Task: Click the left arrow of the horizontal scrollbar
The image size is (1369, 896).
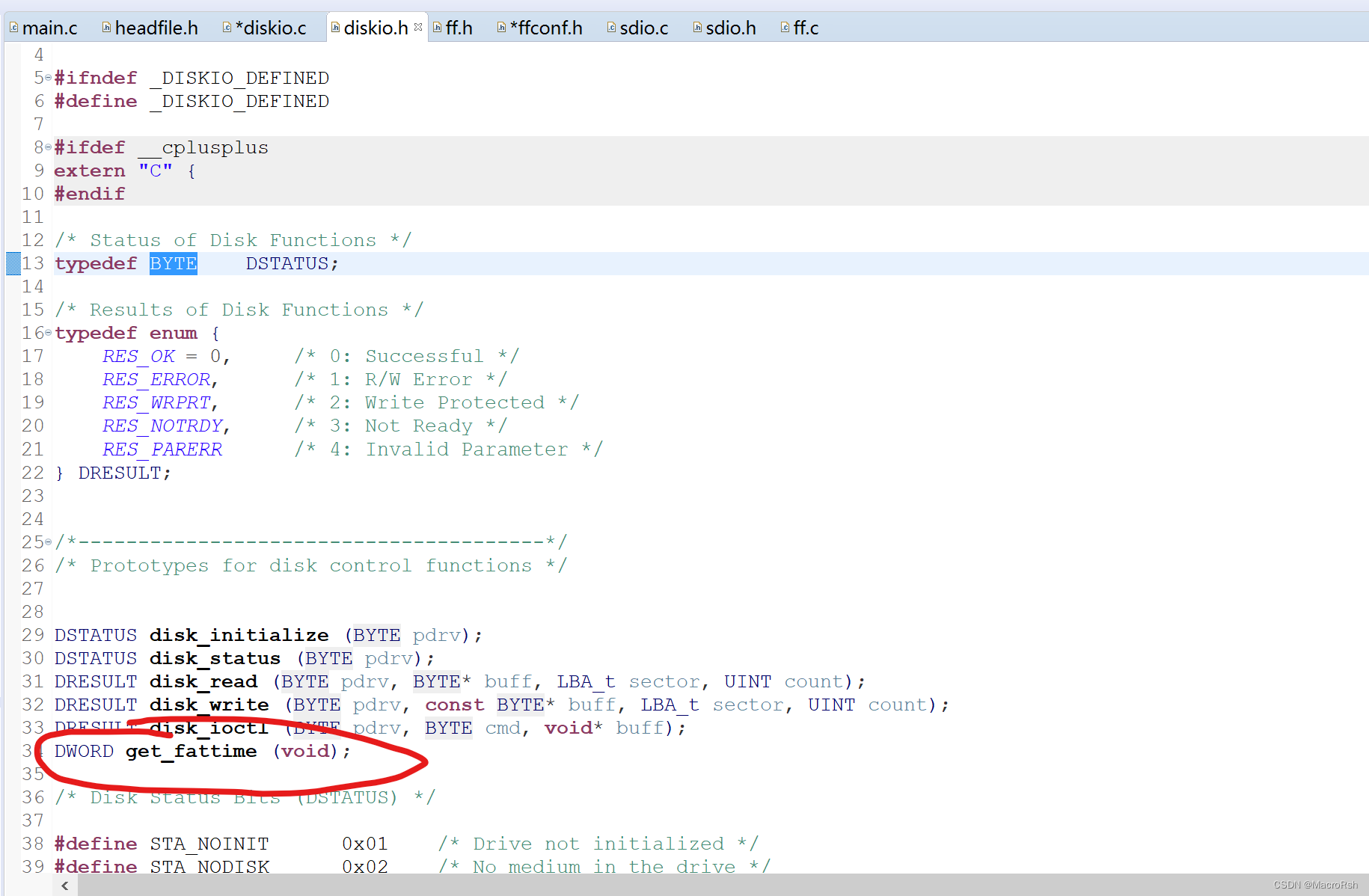Action: click(x=64, y=886)
